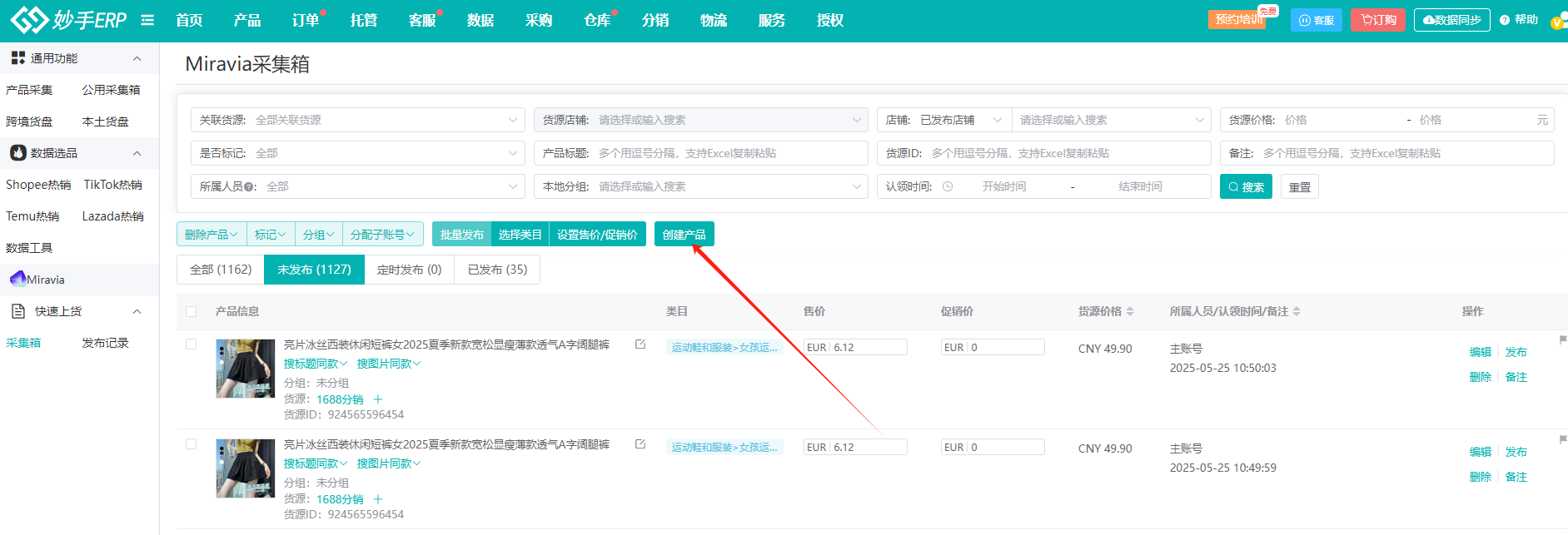Viewport: 1568px width, 535px height.
Task: Open the 分配子账号 dropdown button
Action: [383, 235]
